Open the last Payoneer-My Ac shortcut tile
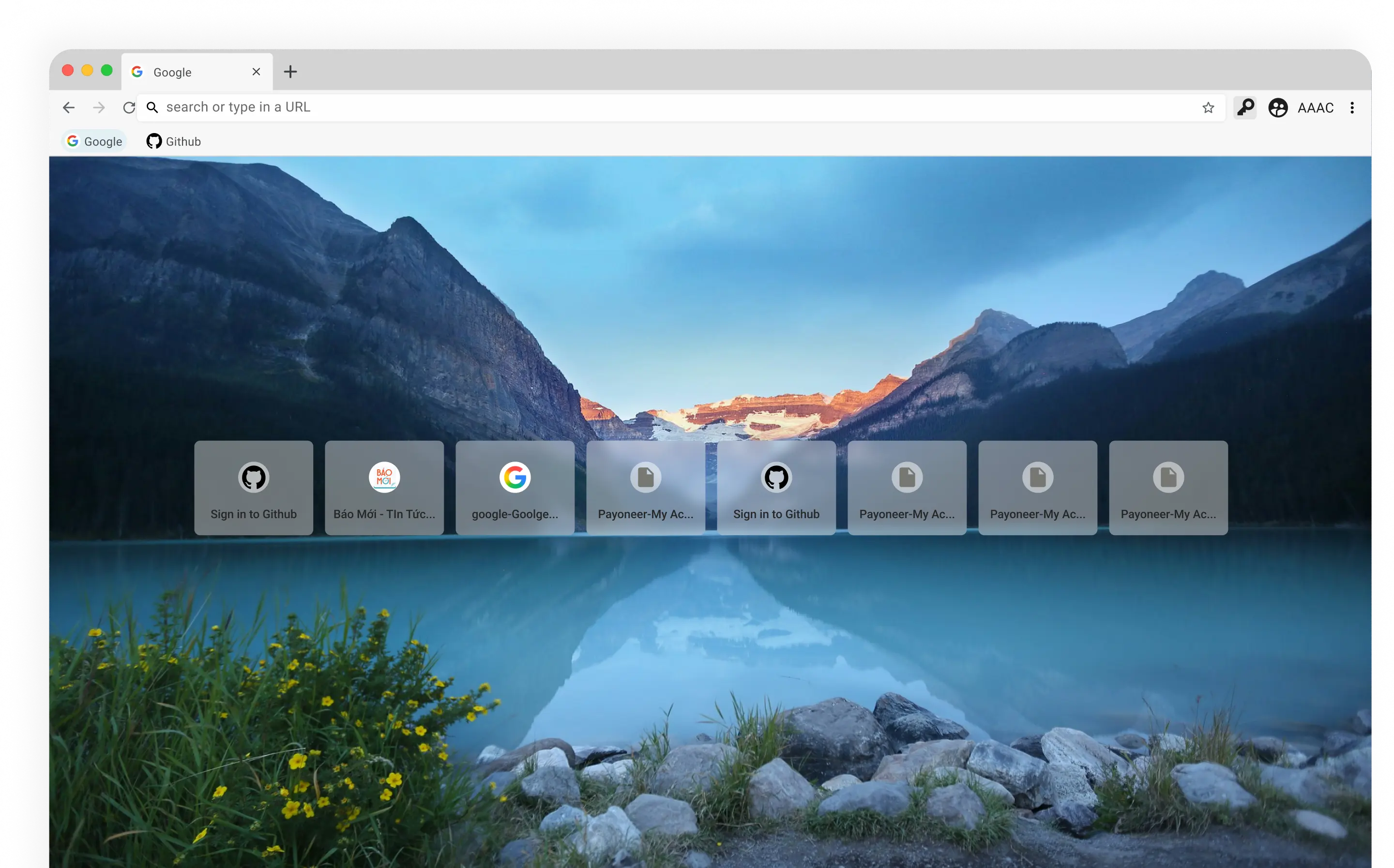1394x868 pixels. (1168, 488)
